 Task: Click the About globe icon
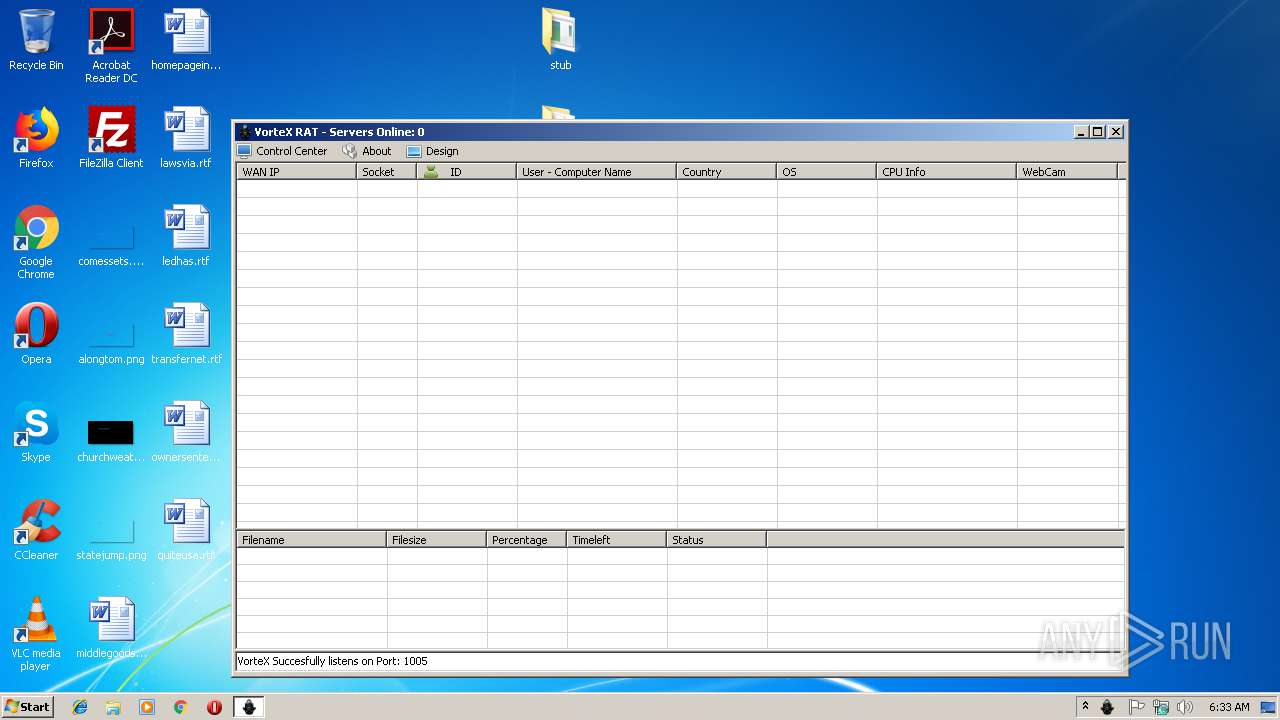pos(349,151)
